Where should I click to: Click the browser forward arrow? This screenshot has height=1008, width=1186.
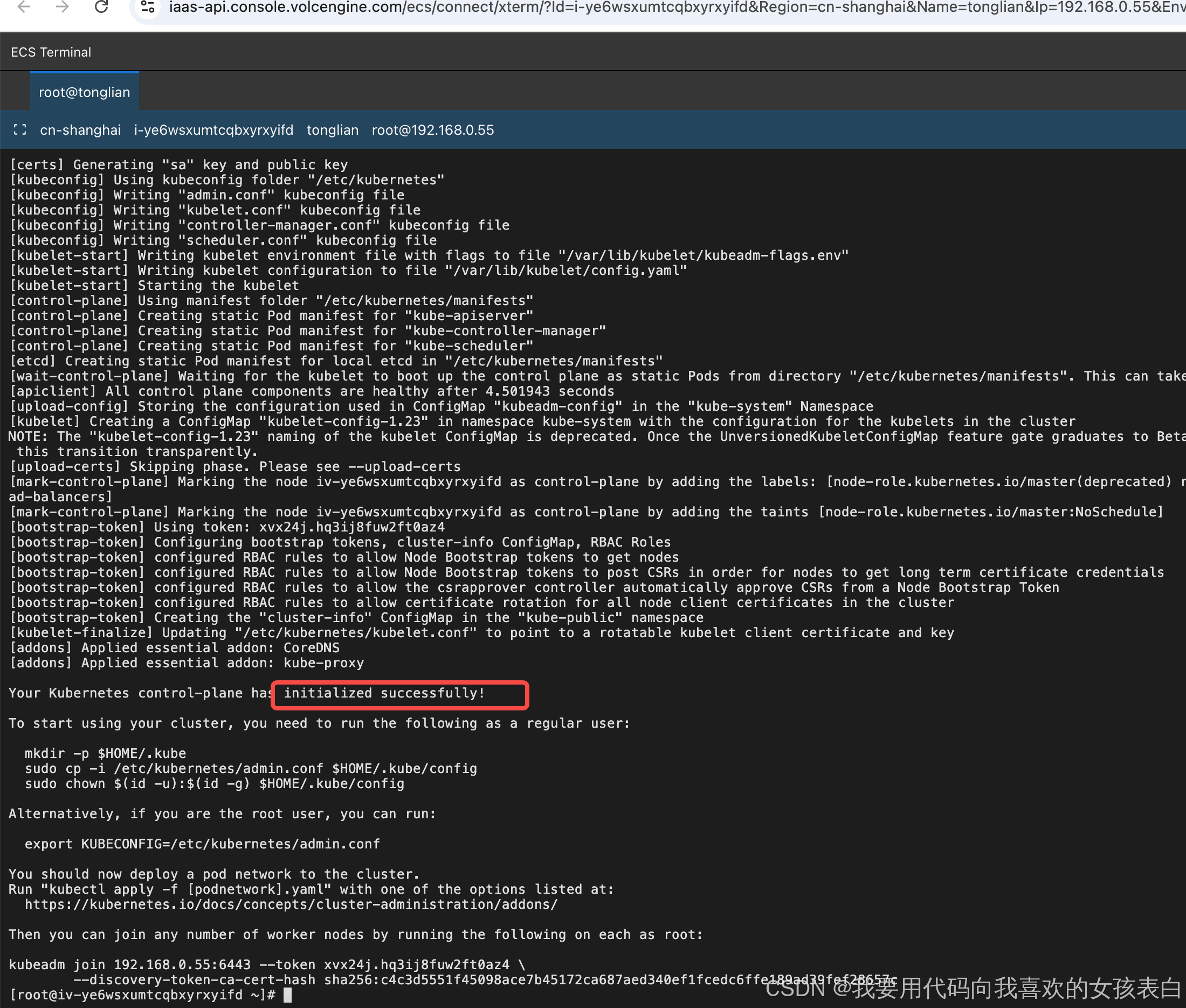click(63, 7)
